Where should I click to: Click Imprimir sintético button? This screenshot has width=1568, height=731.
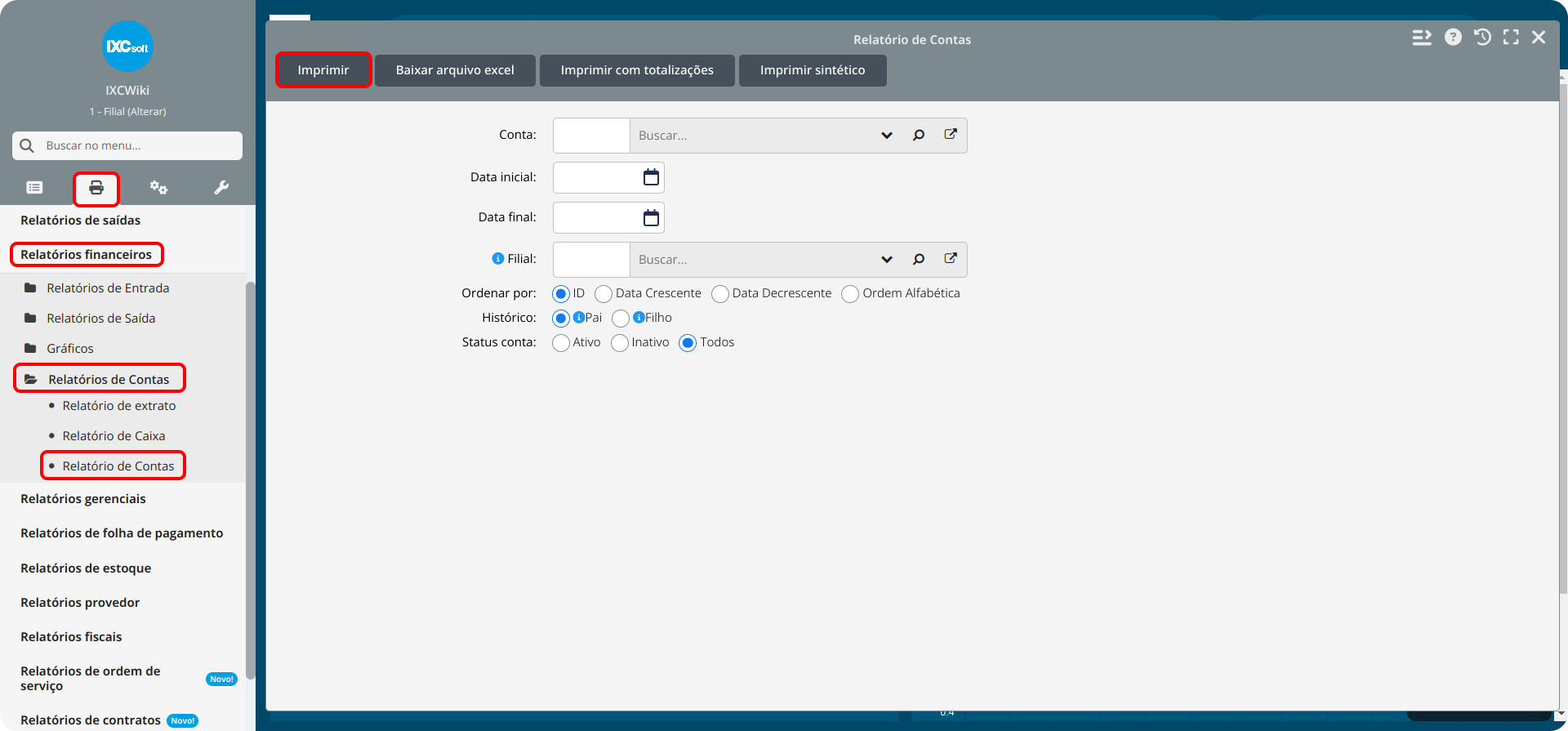tap(813, 70)
